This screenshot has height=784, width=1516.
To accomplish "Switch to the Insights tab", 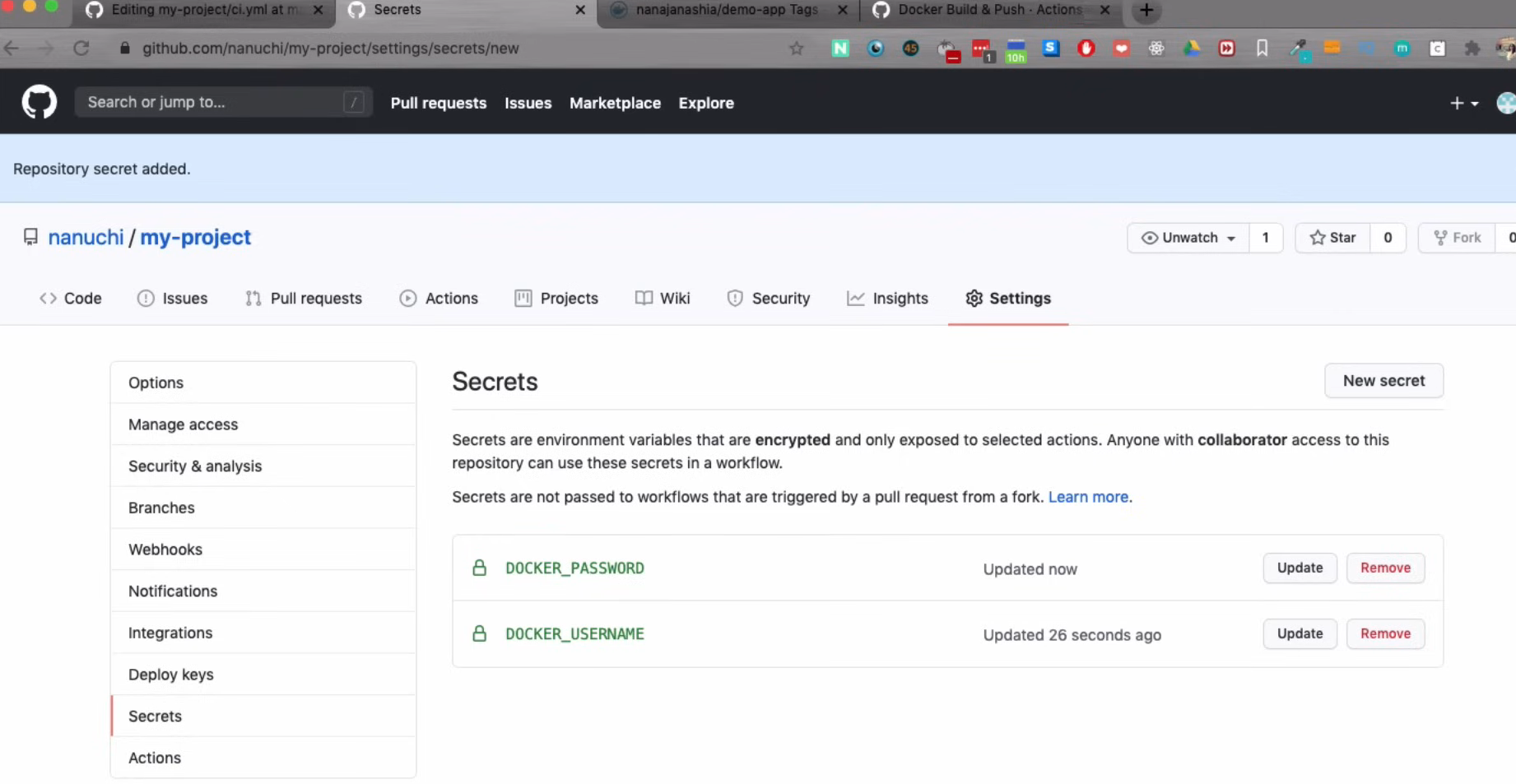I will tap(887, 299).
